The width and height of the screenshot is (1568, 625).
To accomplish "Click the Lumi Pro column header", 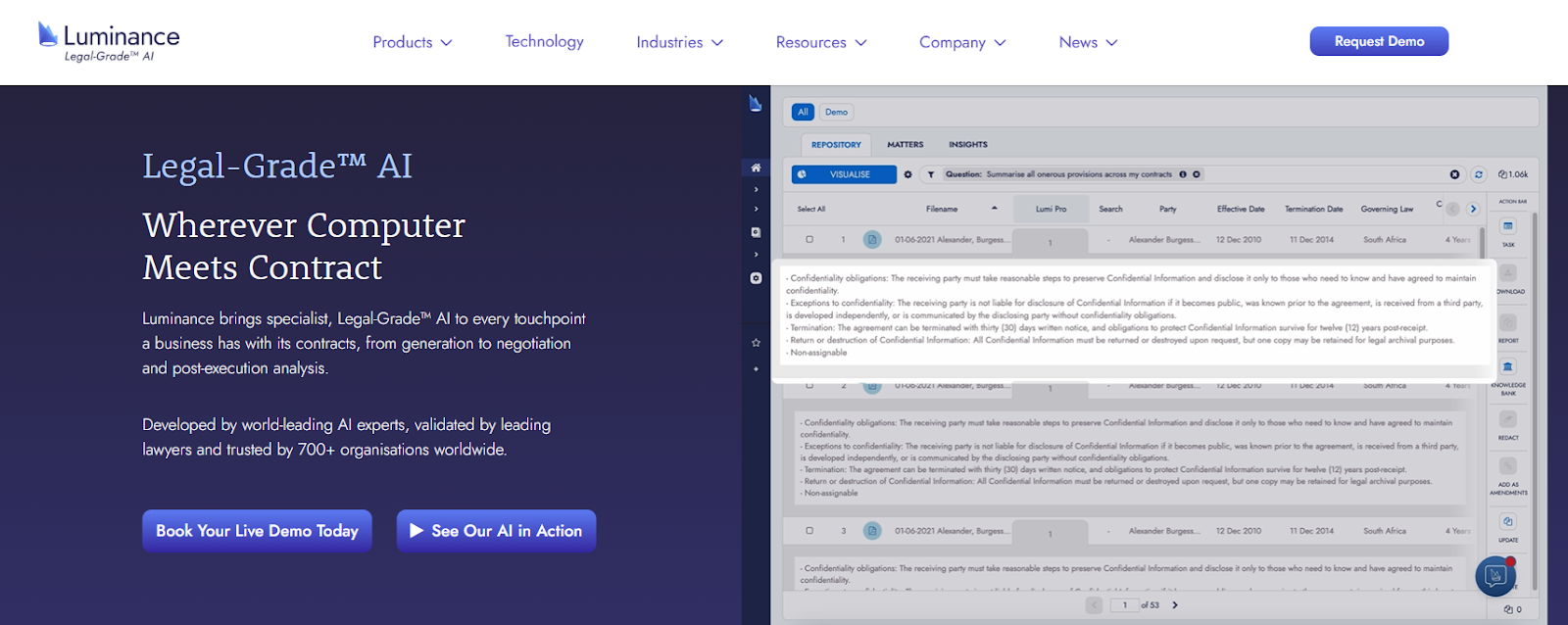I will point(1052,209).
